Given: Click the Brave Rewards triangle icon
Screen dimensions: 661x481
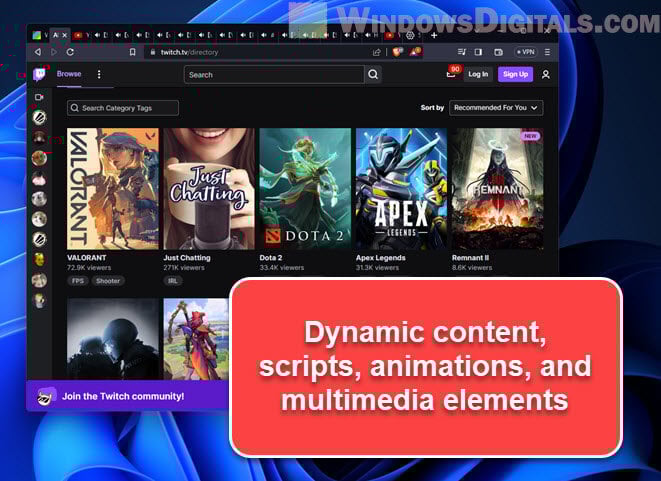Looking at the screenshot, I should [416, 52].
